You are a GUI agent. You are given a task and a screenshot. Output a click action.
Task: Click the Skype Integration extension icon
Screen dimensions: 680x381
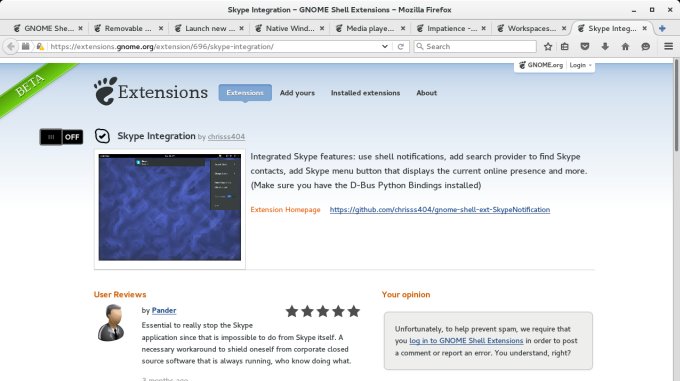(x=102, y=136)
